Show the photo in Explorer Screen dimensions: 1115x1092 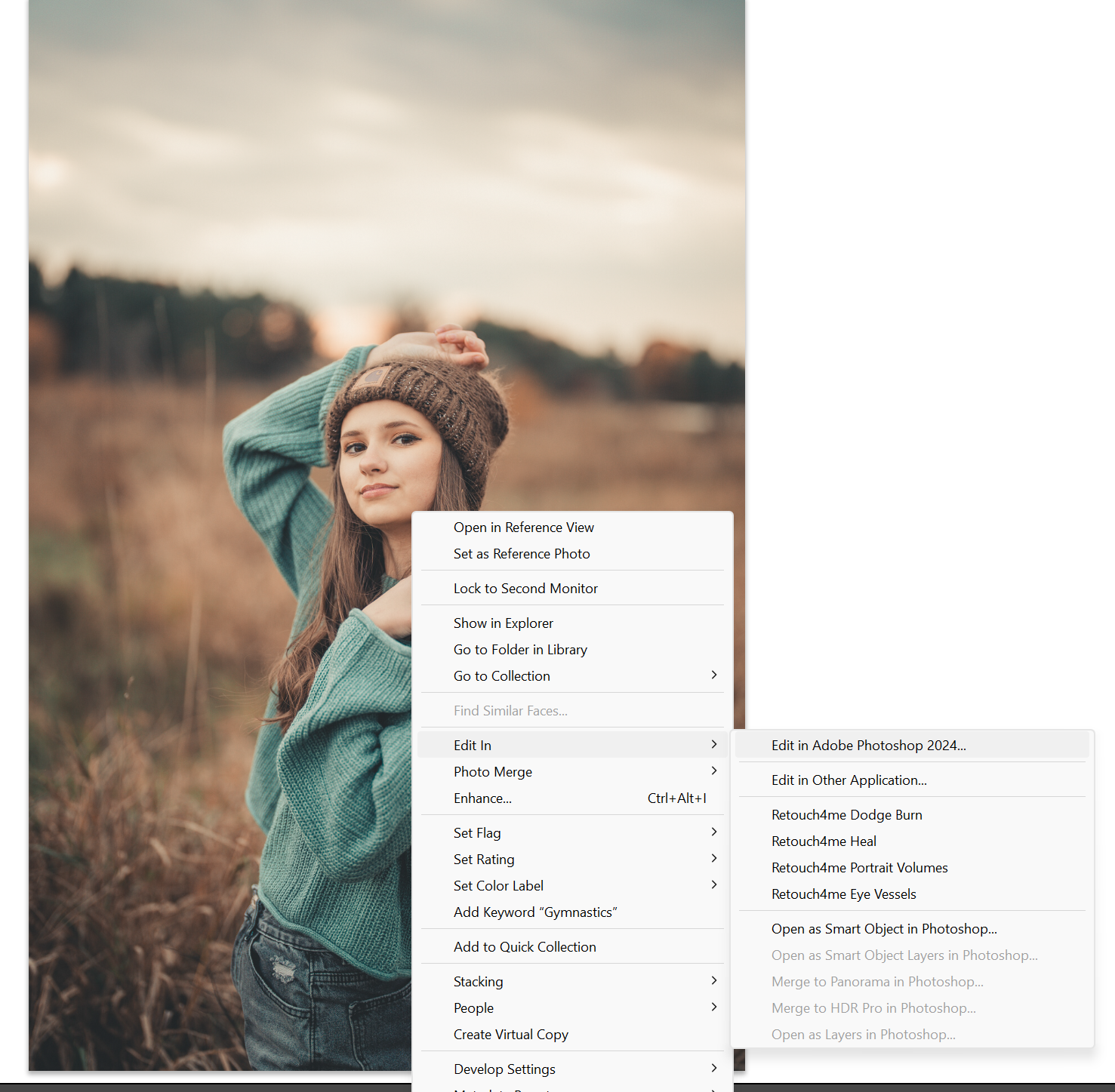504,623
